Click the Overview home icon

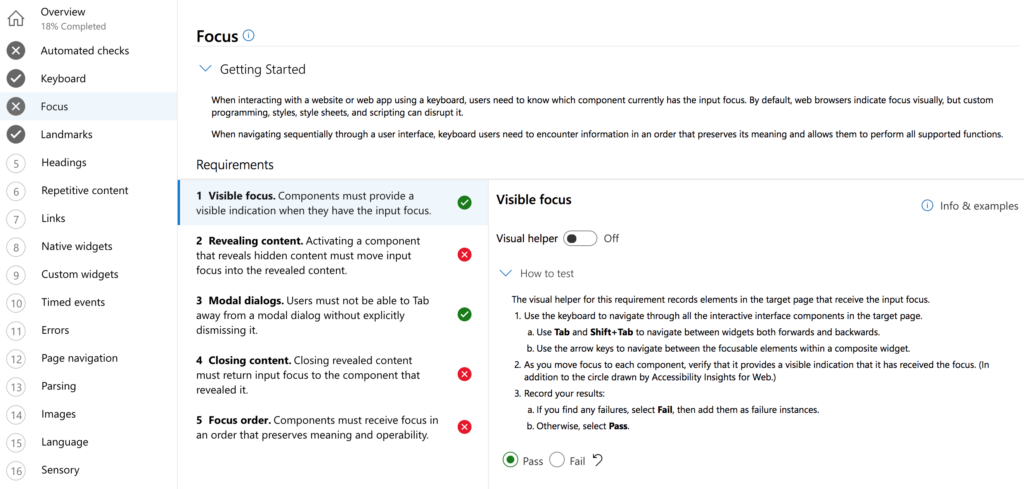16,18
